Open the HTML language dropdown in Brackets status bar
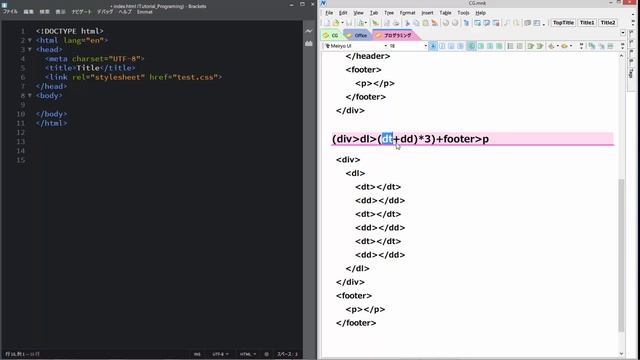The height and width of the screenshot is (360, 640). coord(247,354)
